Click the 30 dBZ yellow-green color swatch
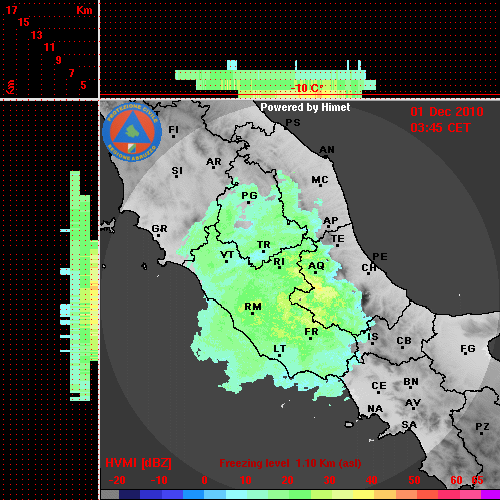The height and width of the screenshot is (500, 500). click(329, 494)
